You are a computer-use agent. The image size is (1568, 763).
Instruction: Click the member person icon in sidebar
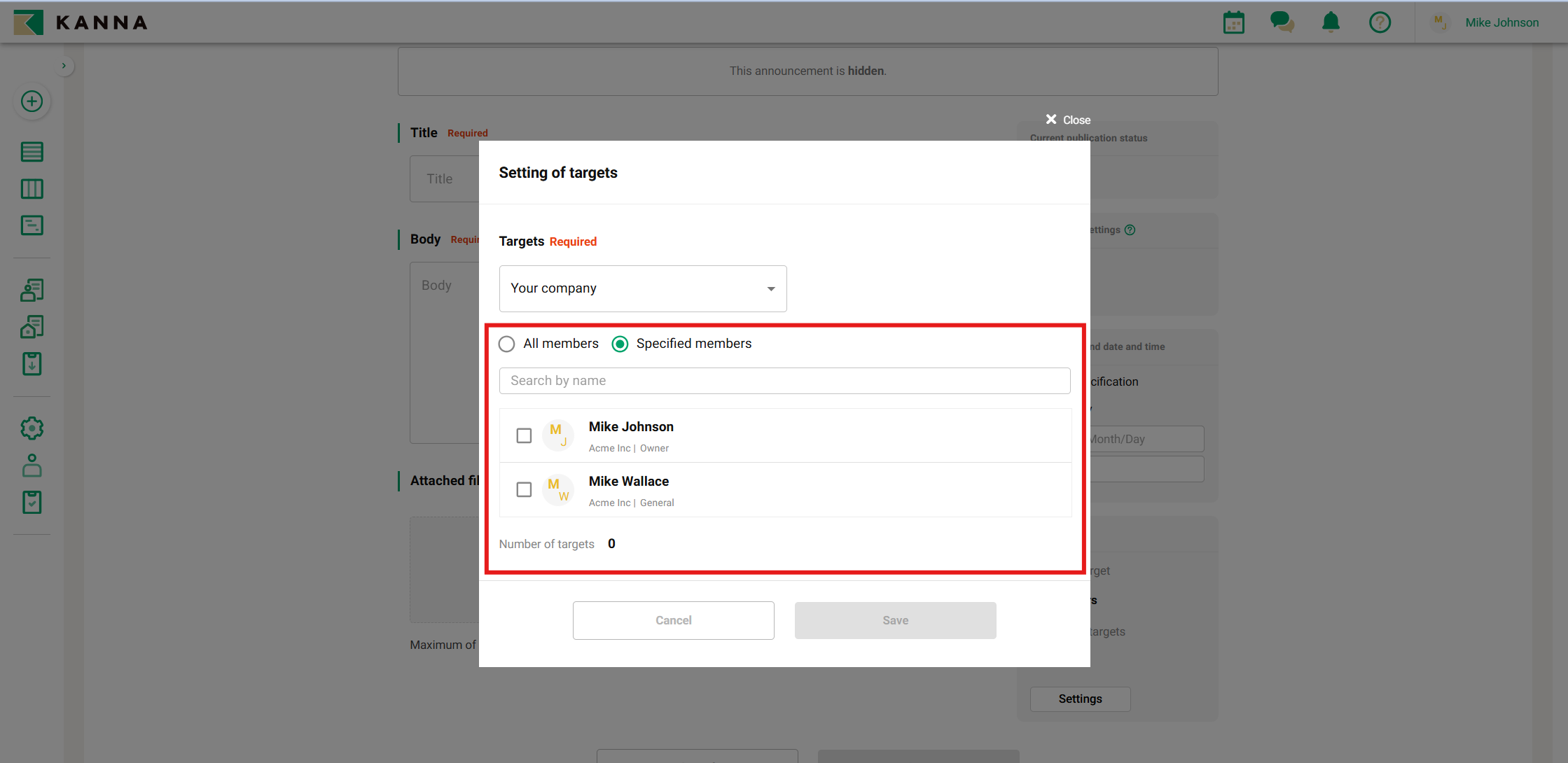click(32, 465)
